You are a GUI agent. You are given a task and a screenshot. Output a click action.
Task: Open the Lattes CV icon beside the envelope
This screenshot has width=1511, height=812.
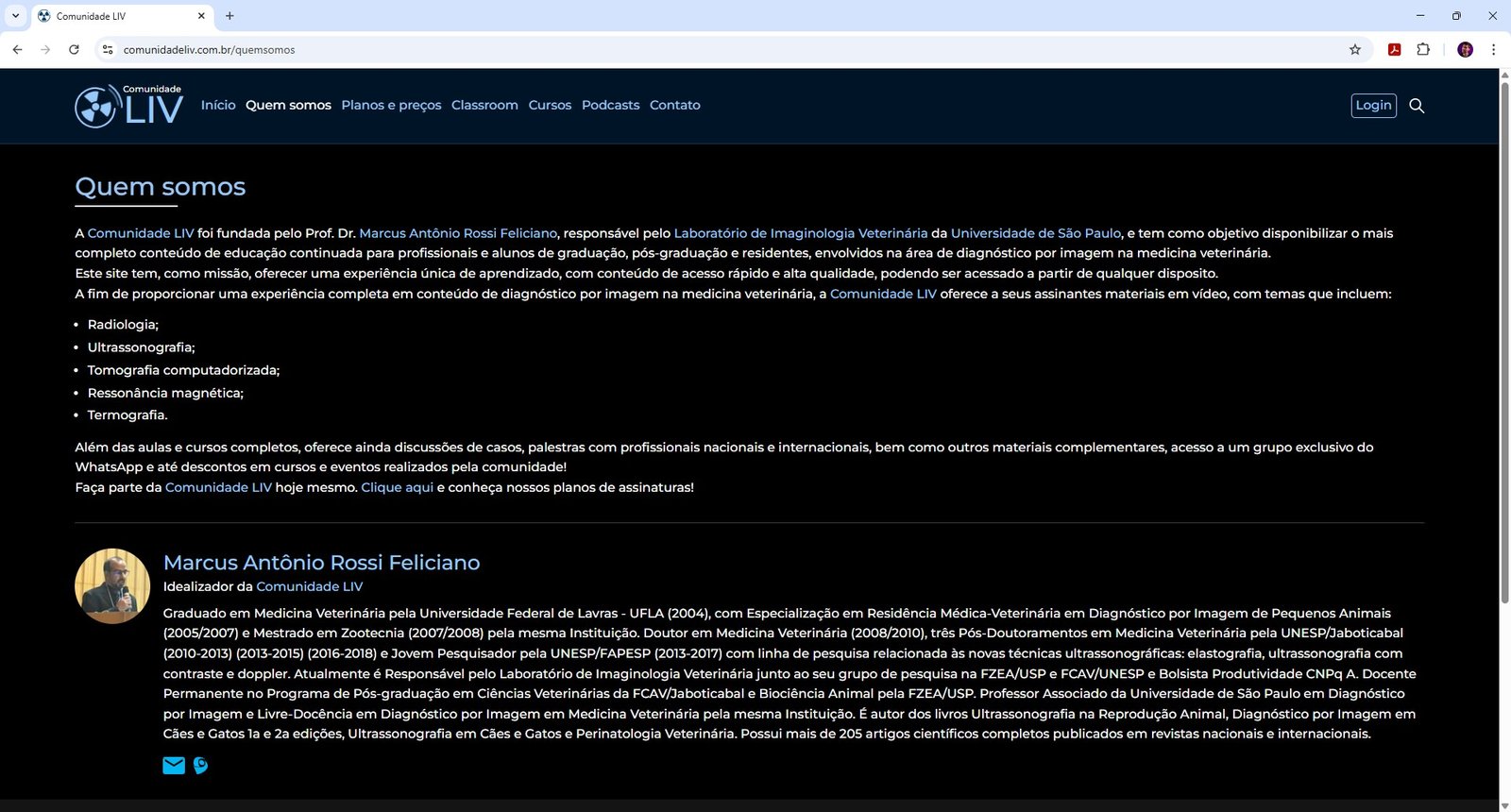pyautogui.click(x=200, y=766)
